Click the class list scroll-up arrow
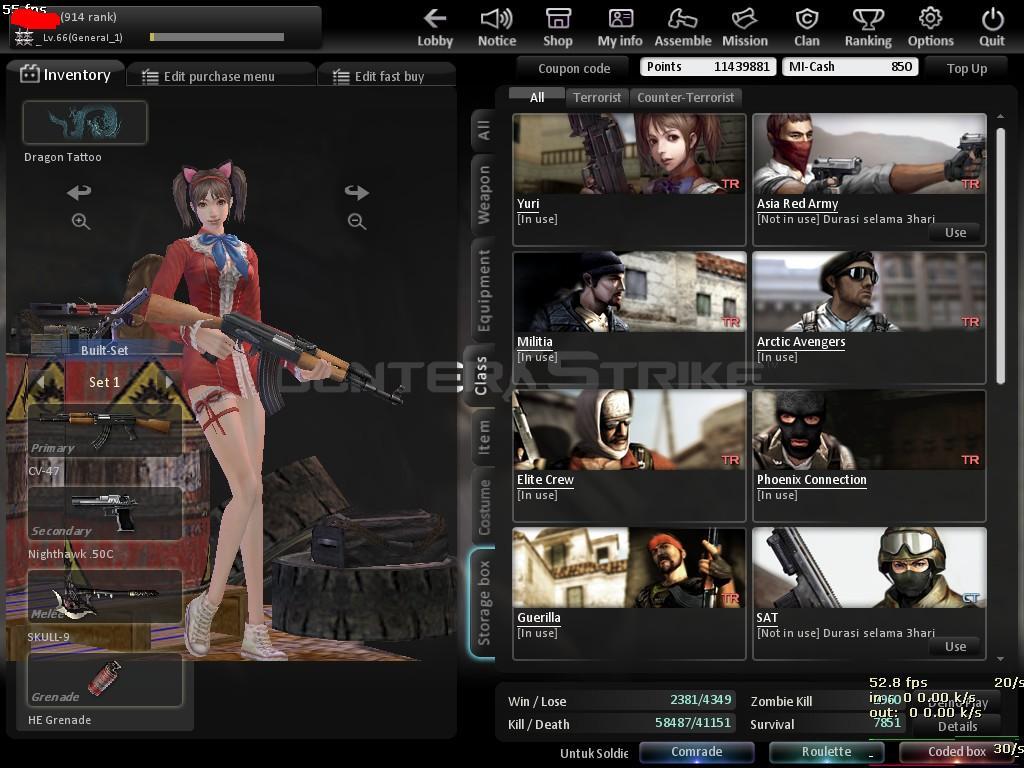Screen dimensions: 1024x768 tap(1000, 116)
